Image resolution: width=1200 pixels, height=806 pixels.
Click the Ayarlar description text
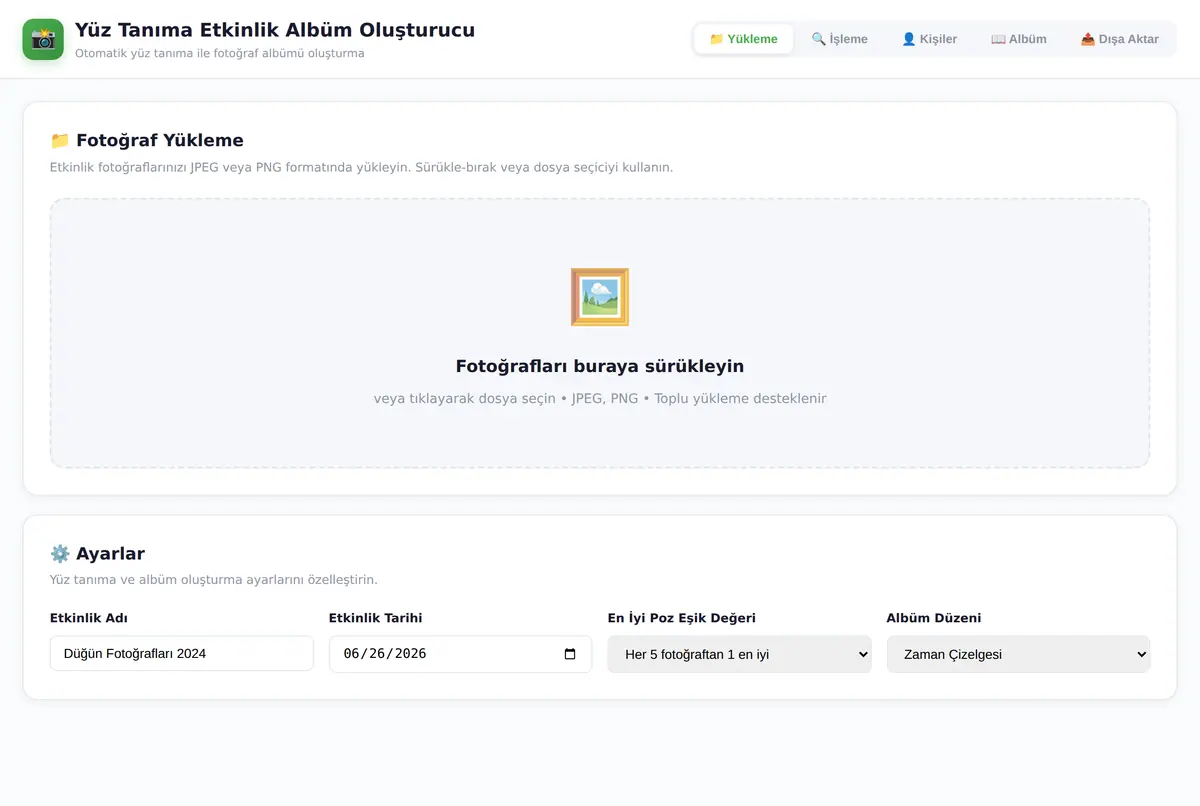(214, 580)
